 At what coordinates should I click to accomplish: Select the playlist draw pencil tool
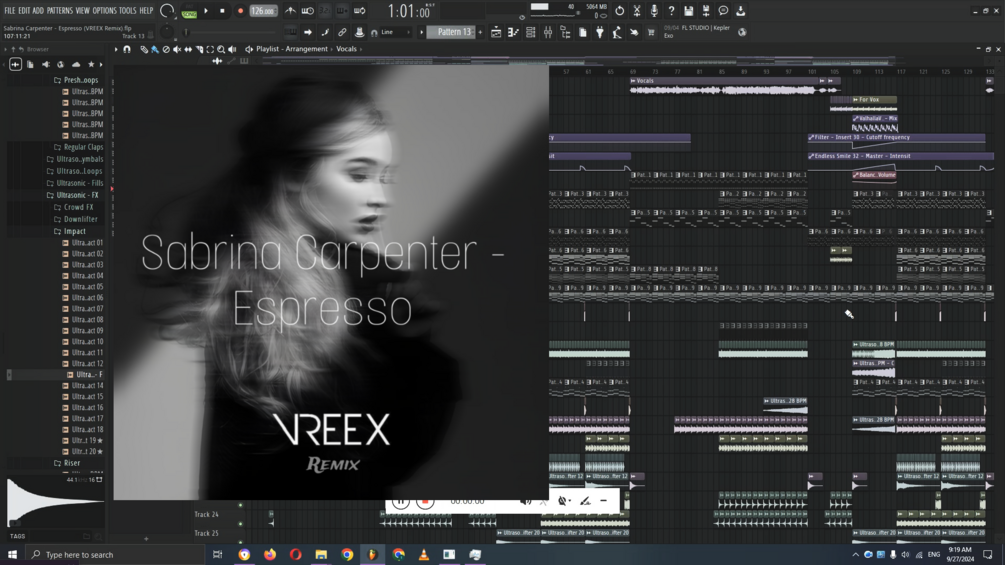pyautogui.click(x=144, y=49)
